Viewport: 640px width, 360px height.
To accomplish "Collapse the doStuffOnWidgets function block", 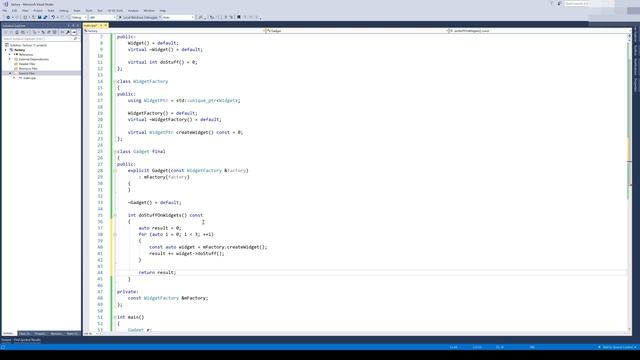I will click(115, 215).
